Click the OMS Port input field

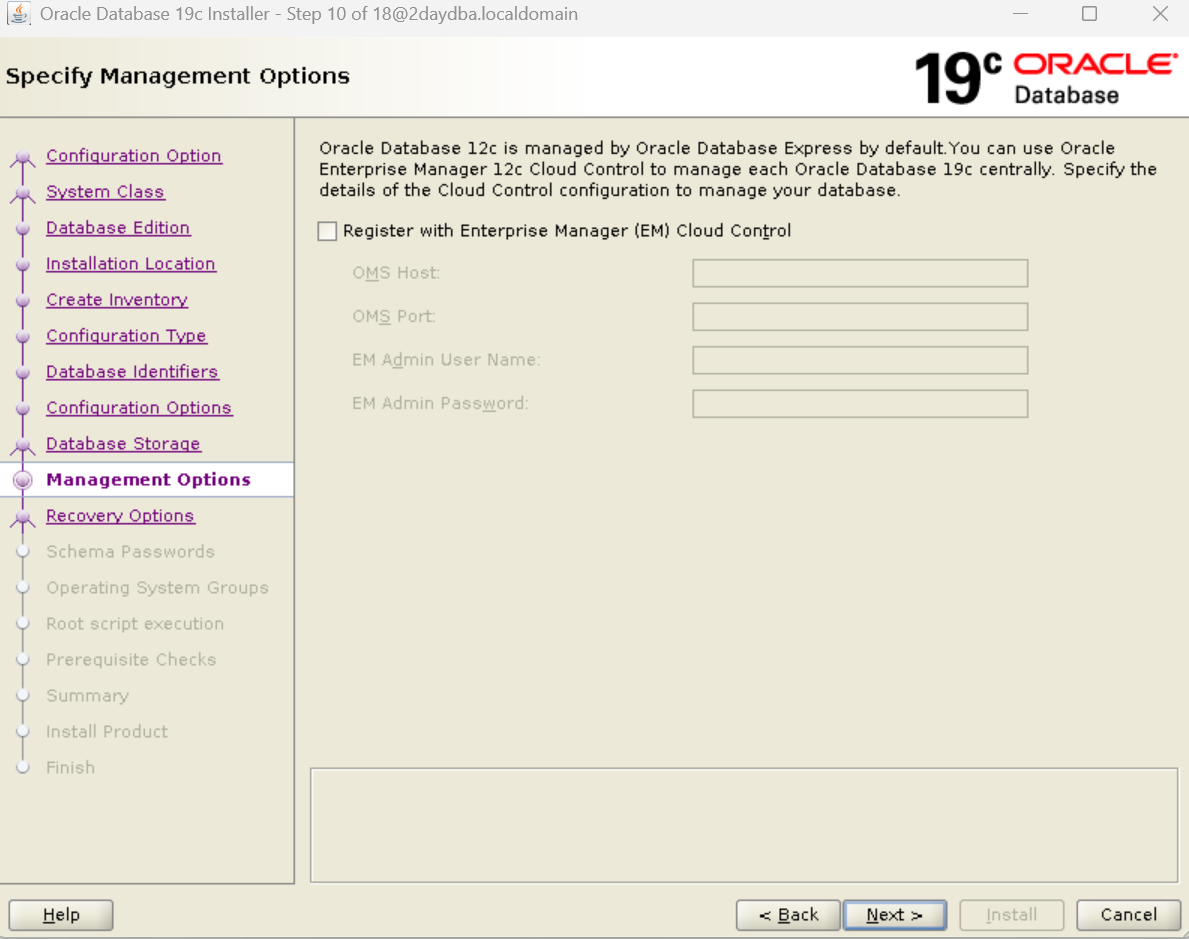pos(860,316)
